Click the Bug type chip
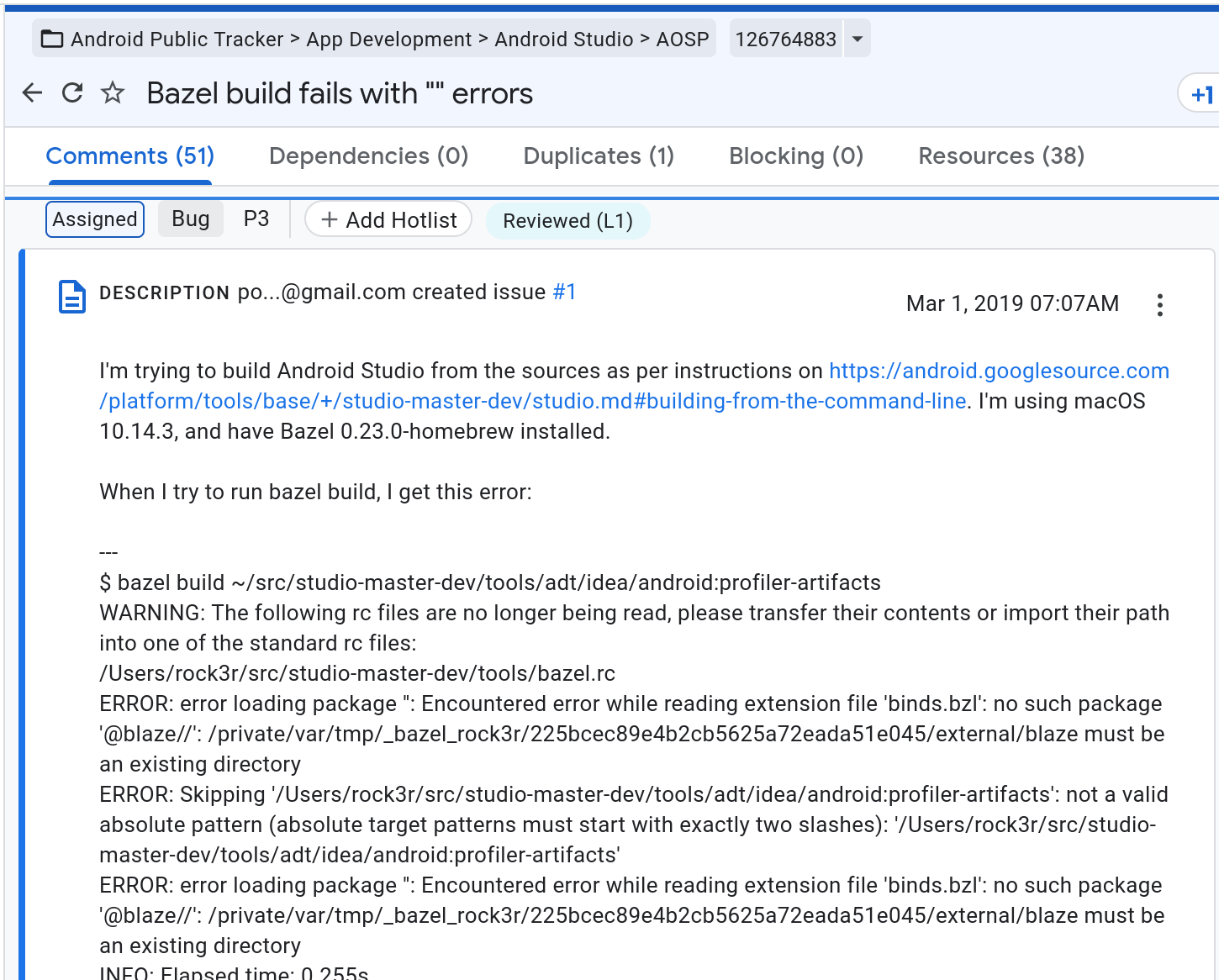This screenshot has width=1219, height=980. [191, 219]
